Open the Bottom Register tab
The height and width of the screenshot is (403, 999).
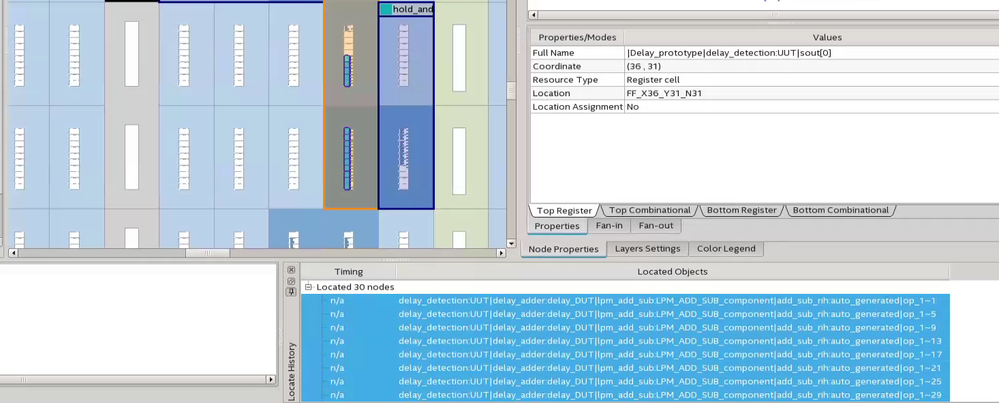(742, 210)
